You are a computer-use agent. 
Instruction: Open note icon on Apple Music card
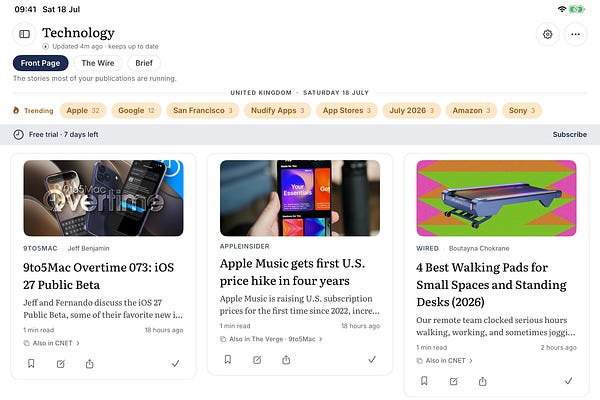tap(257, 360)
